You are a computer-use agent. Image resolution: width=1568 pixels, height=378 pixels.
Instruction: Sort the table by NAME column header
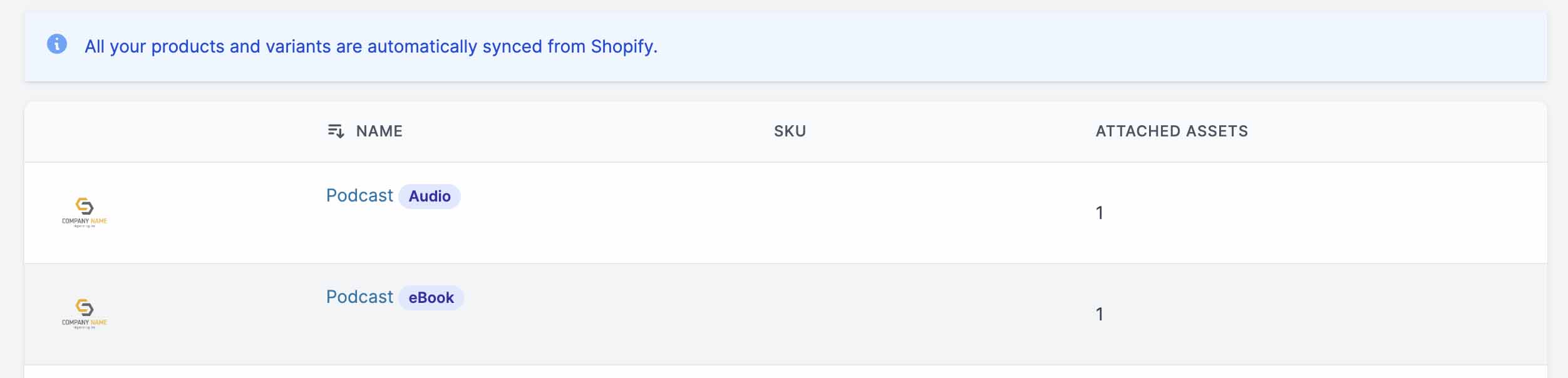pos(379,131)
